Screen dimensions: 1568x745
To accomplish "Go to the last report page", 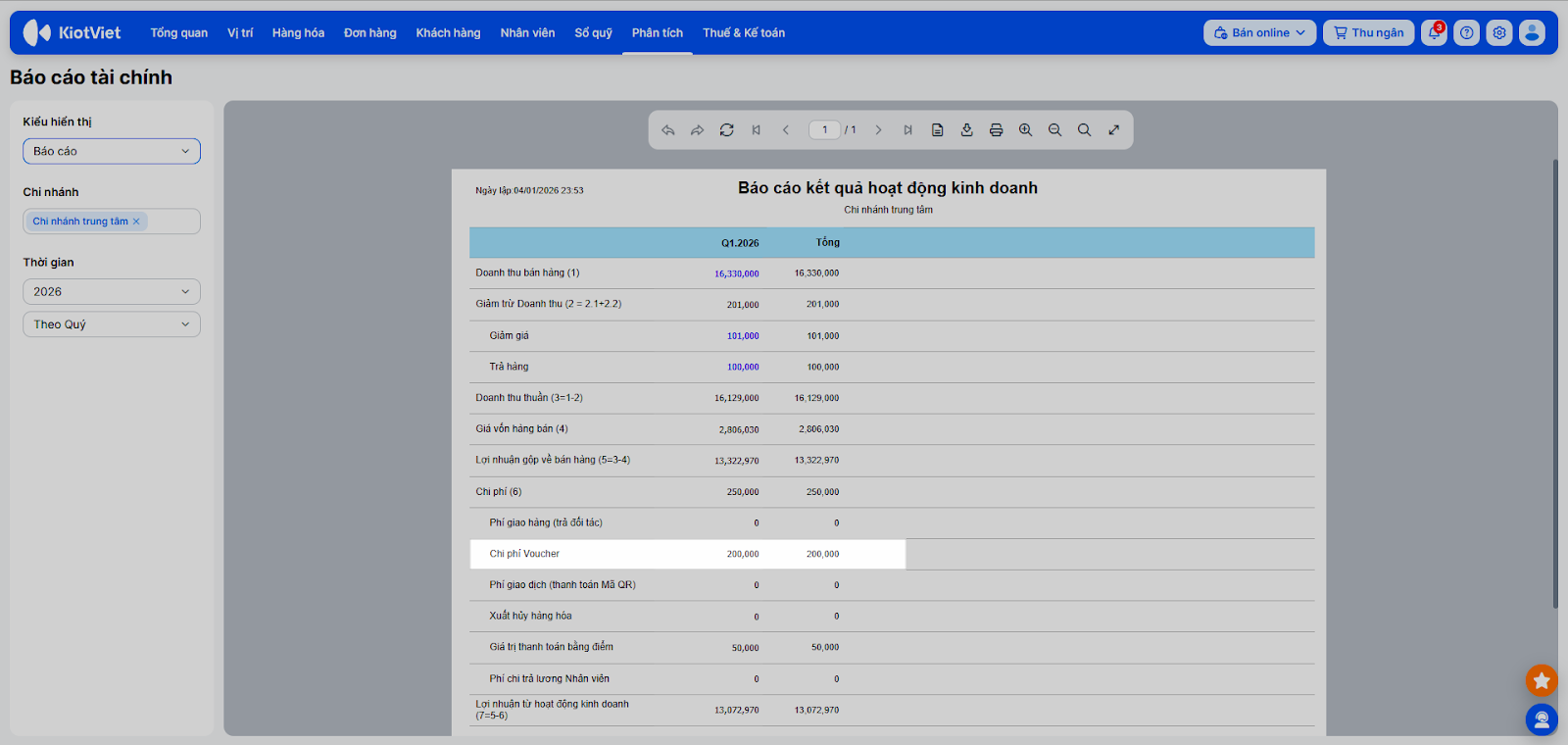I will click(x=907, y=130).
